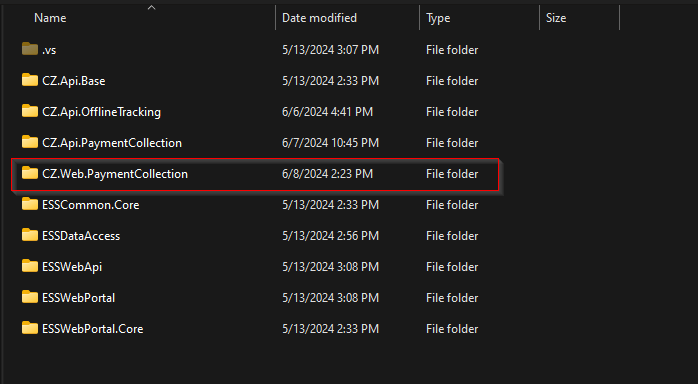This screenshot has height=384, width=698.
Task: Select the ESSWebPortal folder icon
Action: pyautogui.click(x=30, y=296)
